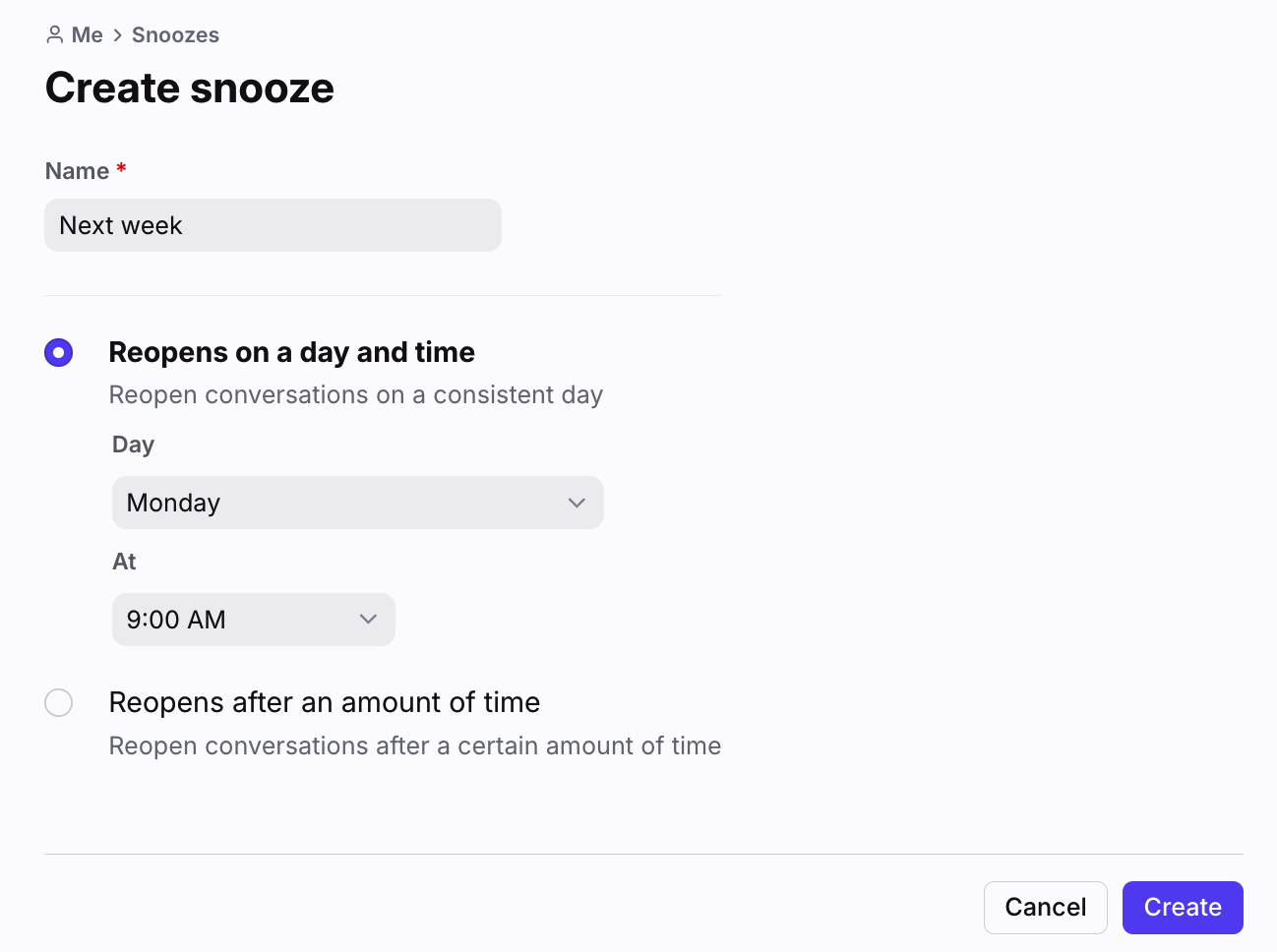Screen dimensions: 1277x952
Task: Click the Day dropdown chevron arrow
Action: 577,503
